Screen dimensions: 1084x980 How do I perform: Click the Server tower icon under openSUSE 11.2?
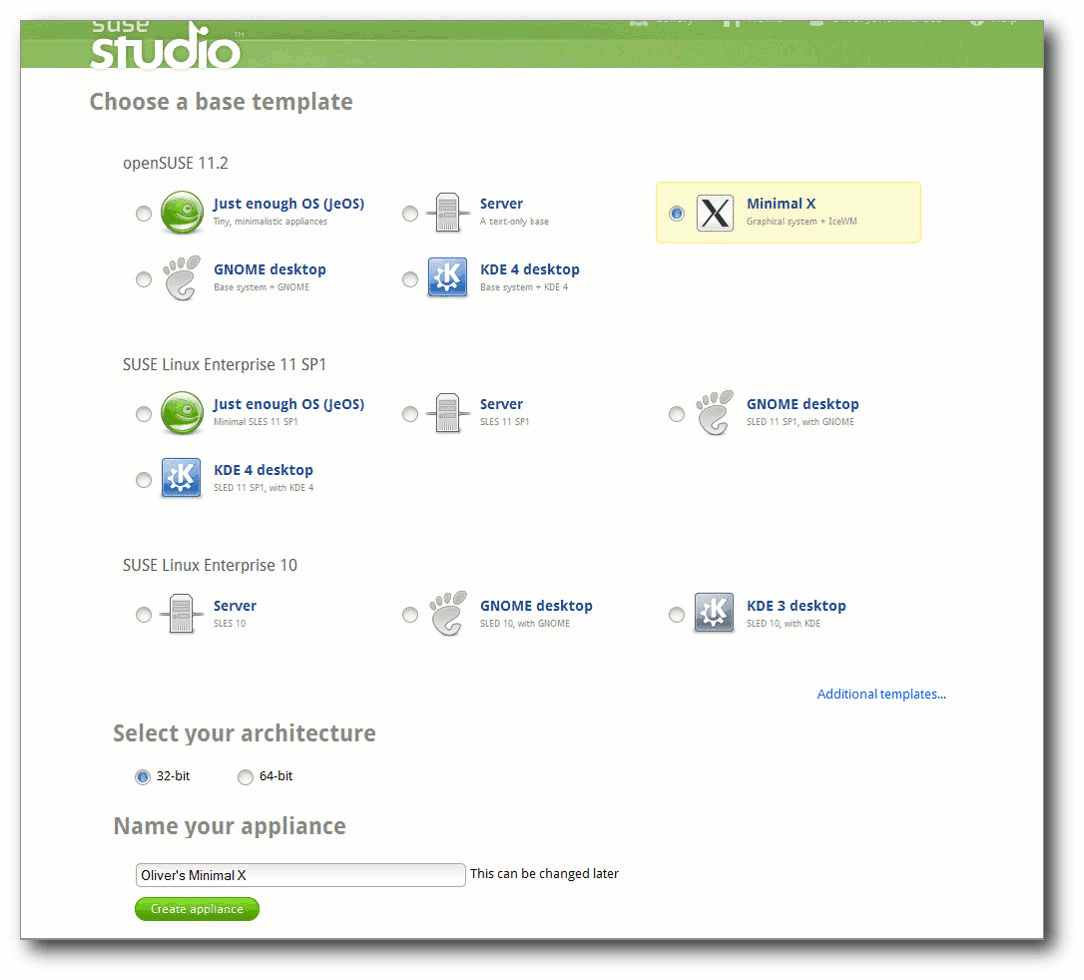tap(447, 212)
